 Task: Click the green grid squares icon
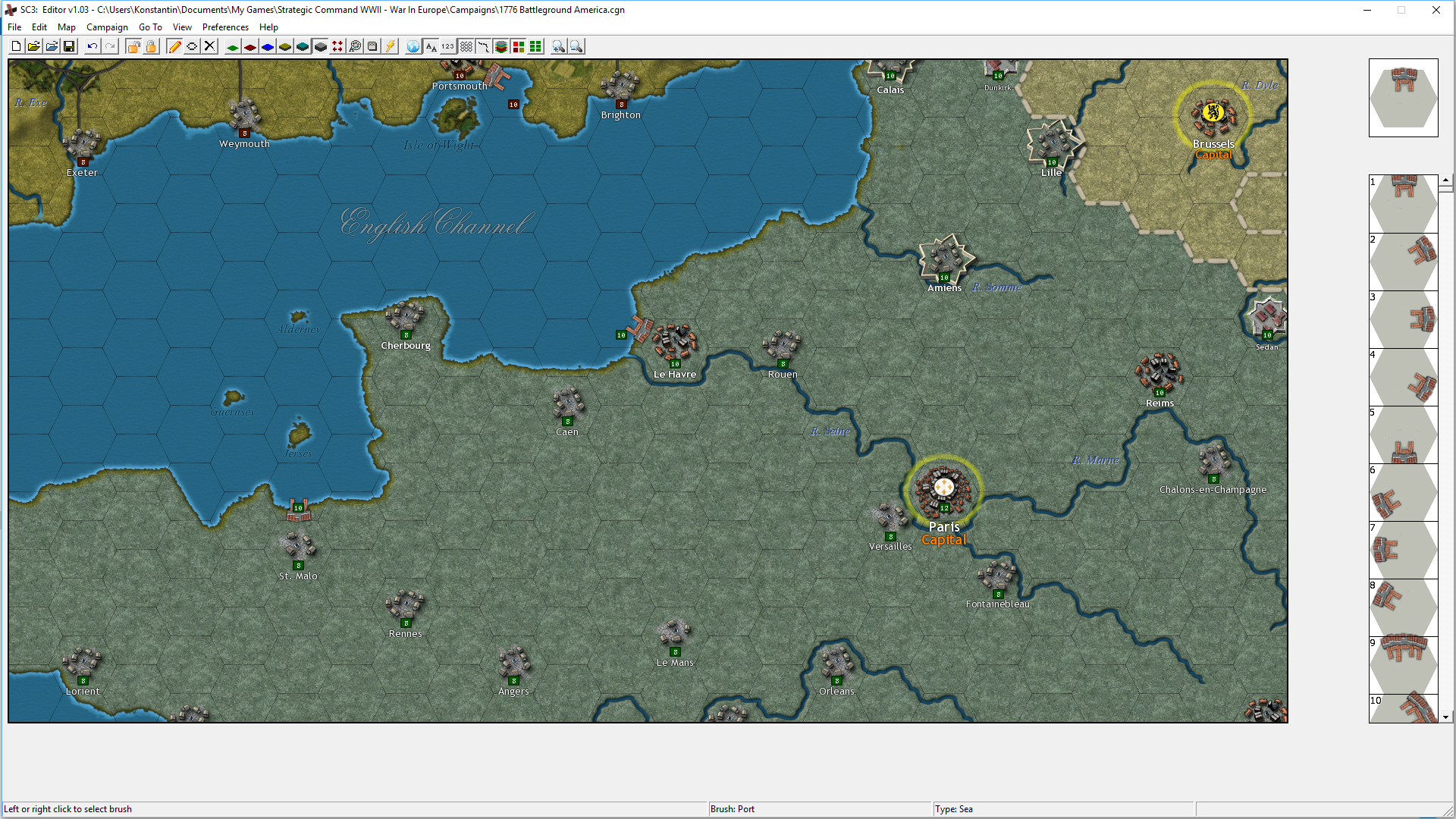point(535,47)
